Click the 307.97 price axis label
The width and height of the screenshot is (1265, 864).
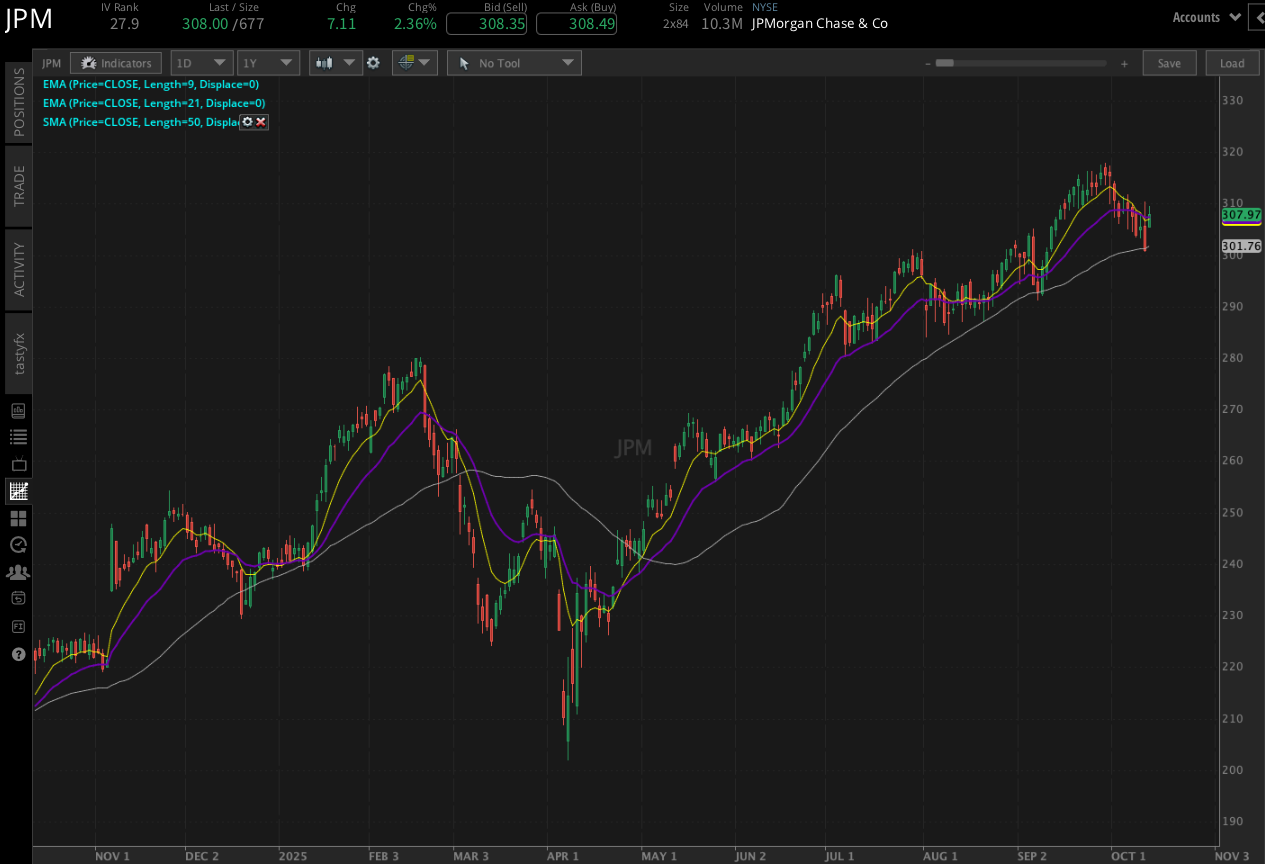(x=1241, y=215)
